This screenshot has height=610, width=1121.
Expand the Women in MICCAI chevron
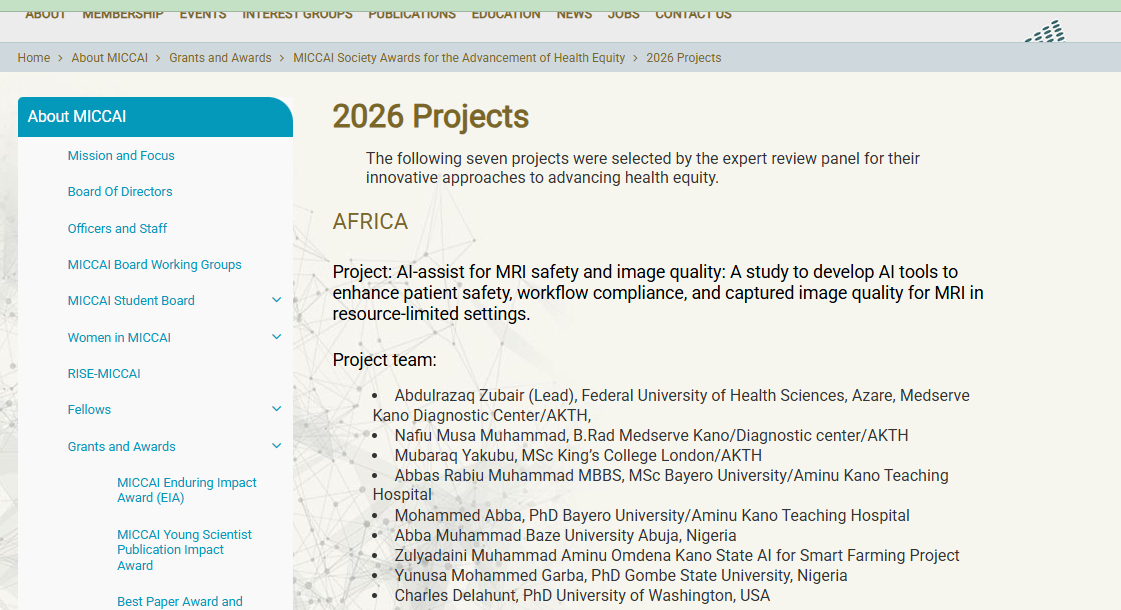[x=277, y=337]
